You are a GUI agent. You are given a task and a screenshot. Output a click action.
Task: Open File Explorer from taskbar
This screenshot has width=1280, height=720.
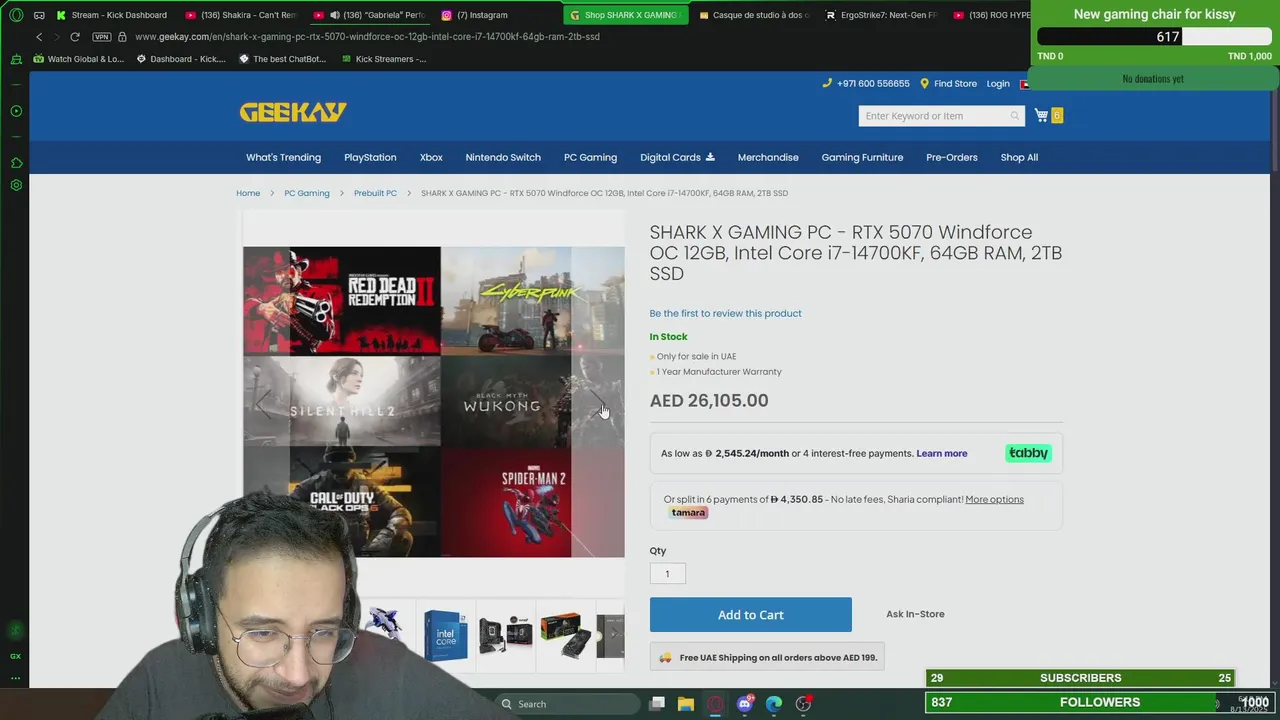[x=686, y=704]
